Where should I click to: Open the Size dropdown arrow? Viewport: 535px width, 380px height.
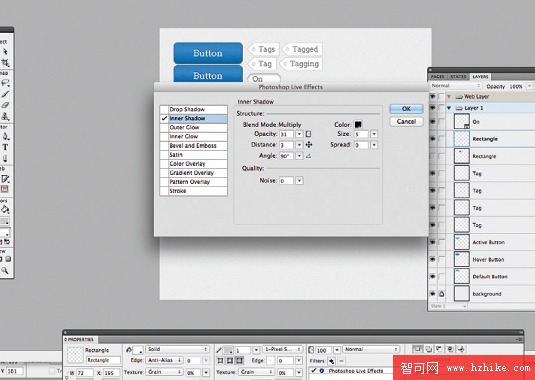pos(374,134)
